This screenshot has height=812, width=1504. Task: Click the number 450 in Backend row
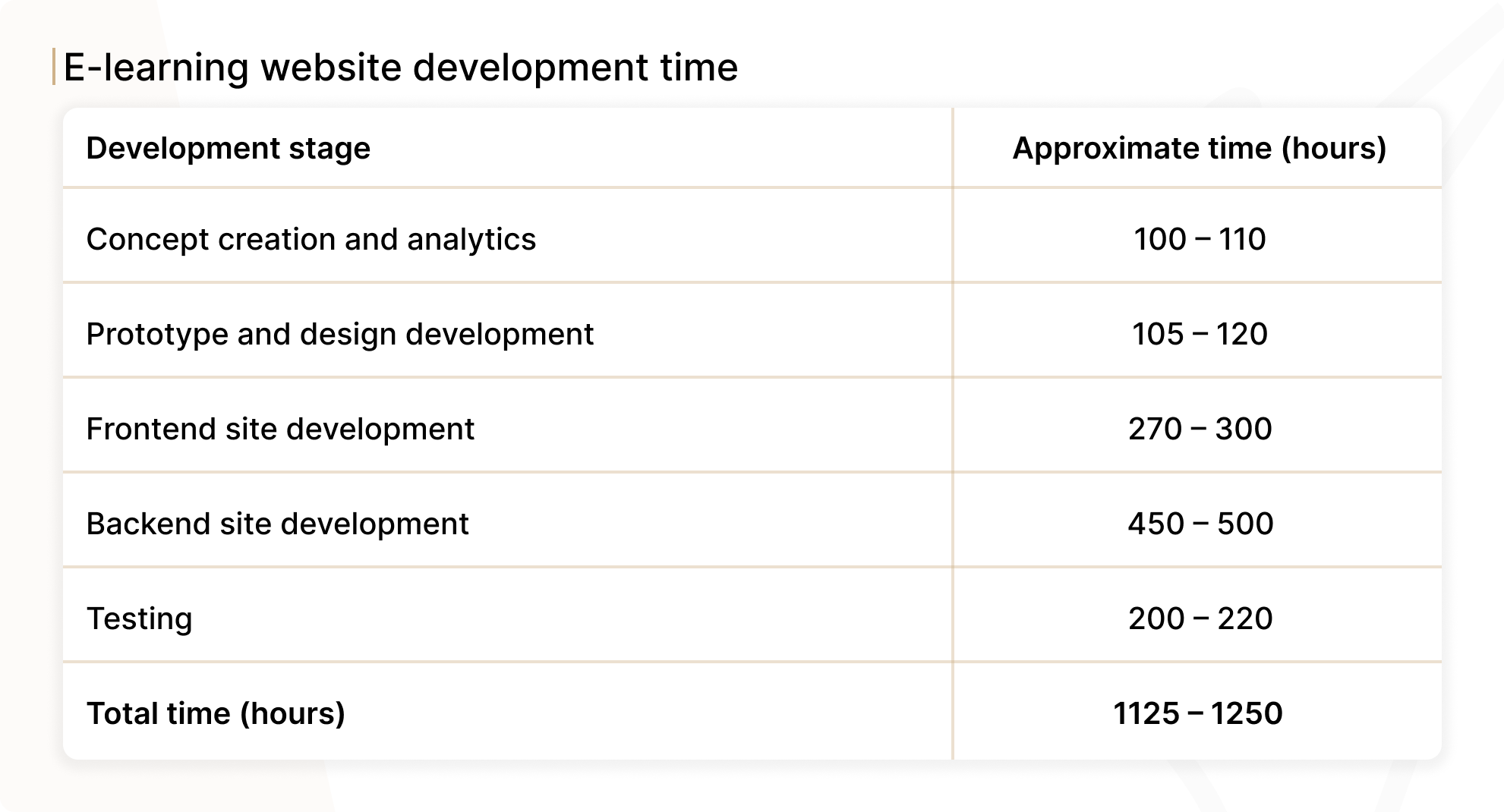coord(1156,524)
